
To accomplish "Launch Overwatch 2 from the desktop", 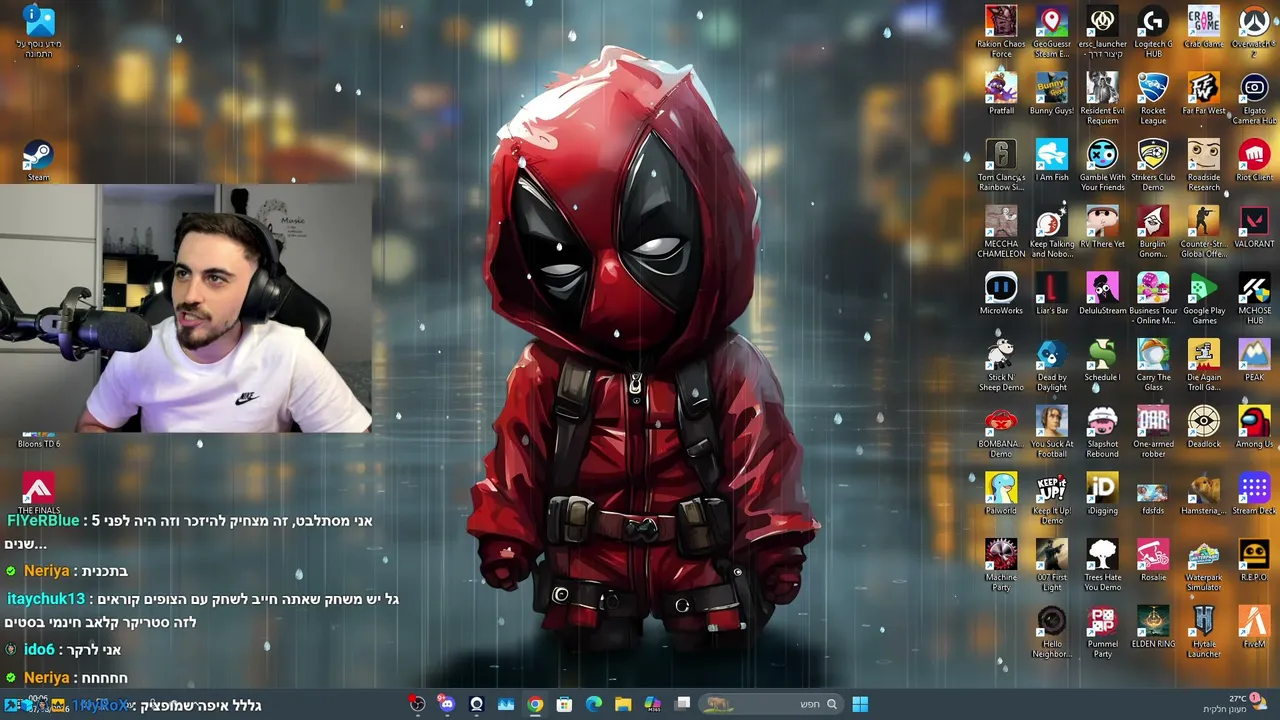I will tap(1254, 32).
